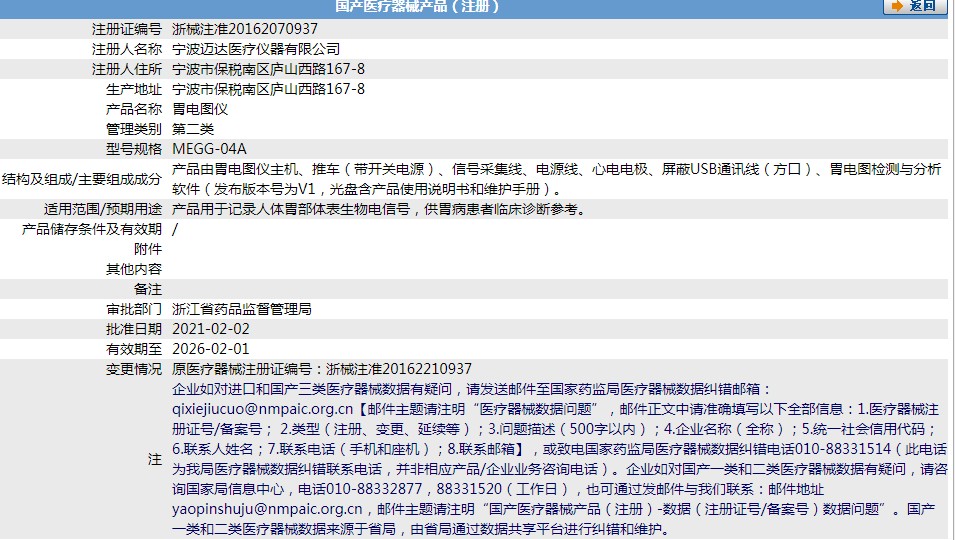Click the 批准日期 label
This screenshot has height=540, width=955.
(134, 330)
